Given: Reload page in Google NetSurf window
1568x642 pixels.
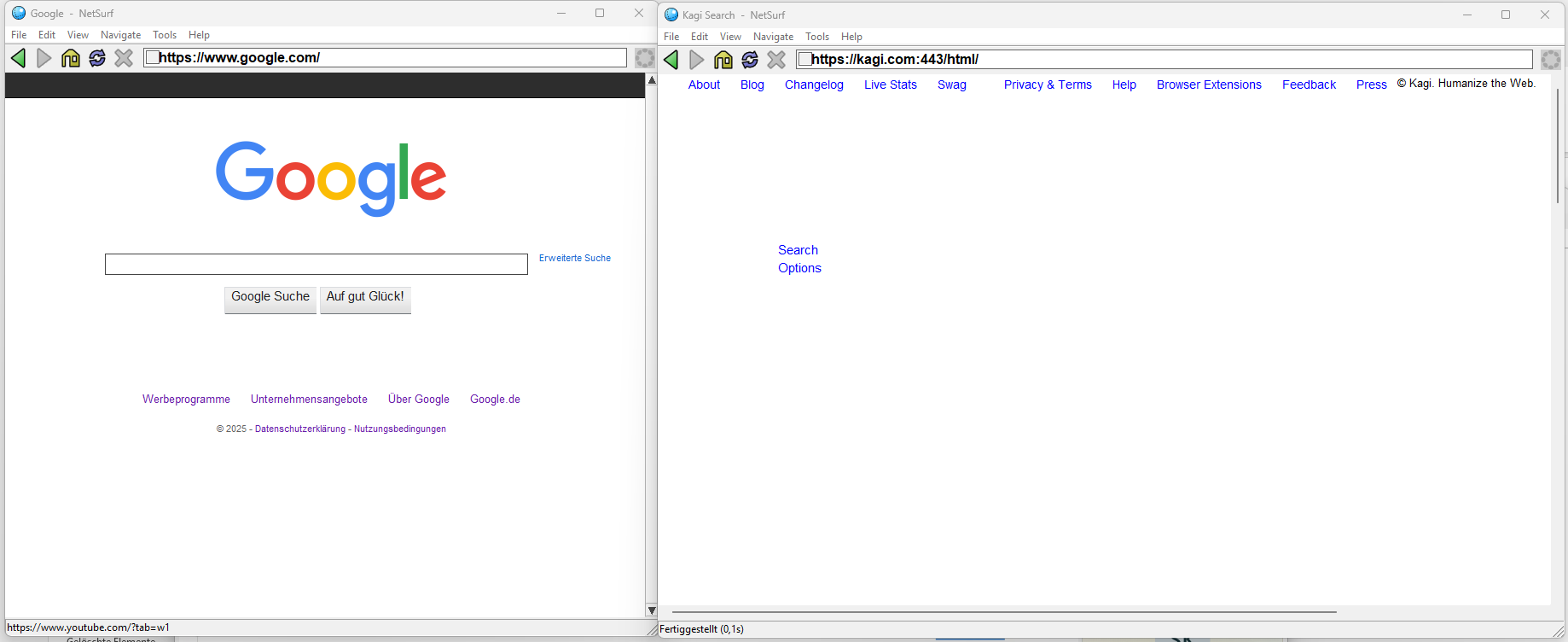Looking at the screenshot, I should tap(97, 58).
